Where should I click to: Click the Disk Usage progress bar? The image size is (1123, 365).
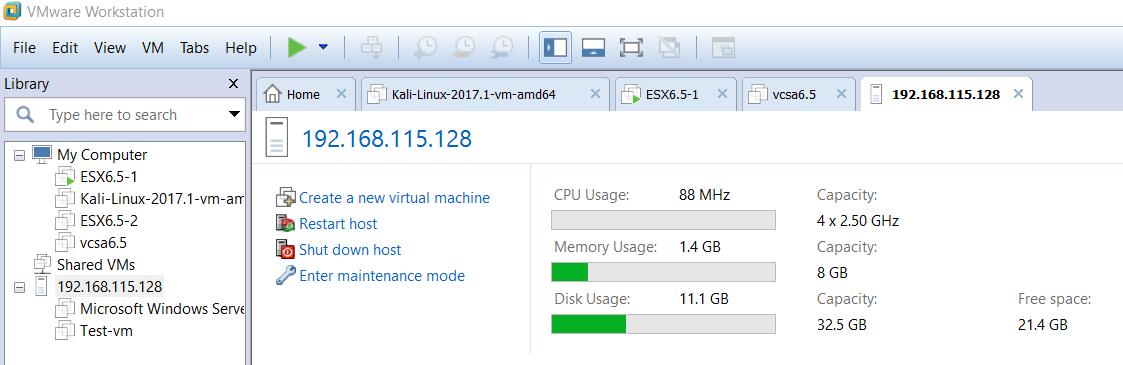point(663,324)
